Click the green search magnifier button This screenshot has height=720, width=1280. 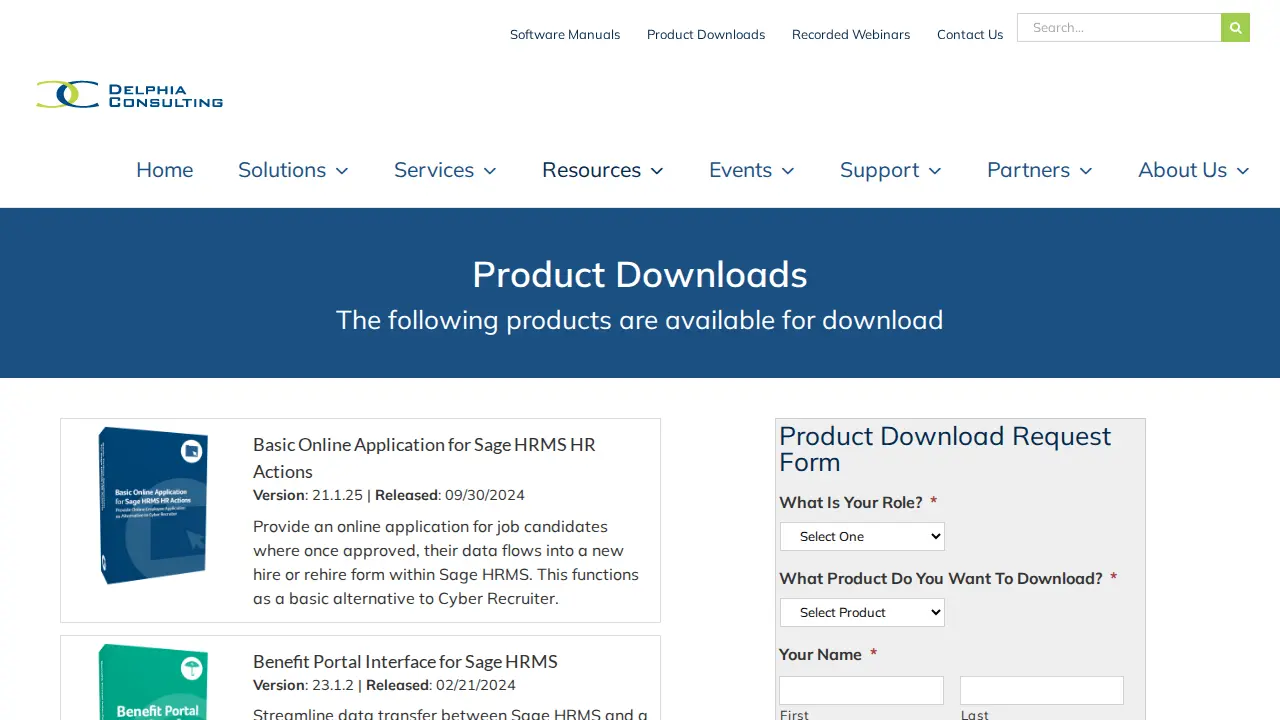1235,28
